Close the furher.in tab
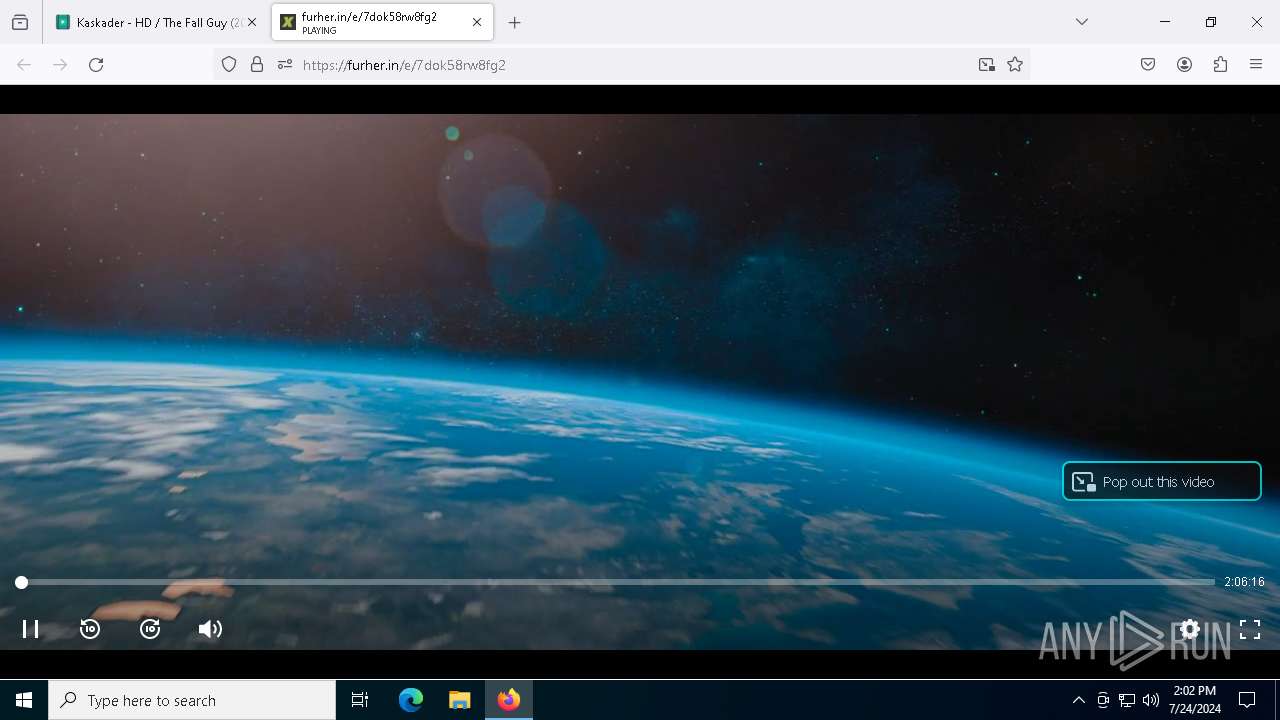This screenshot has width=1280, height=720. click(x=477, y=22)
